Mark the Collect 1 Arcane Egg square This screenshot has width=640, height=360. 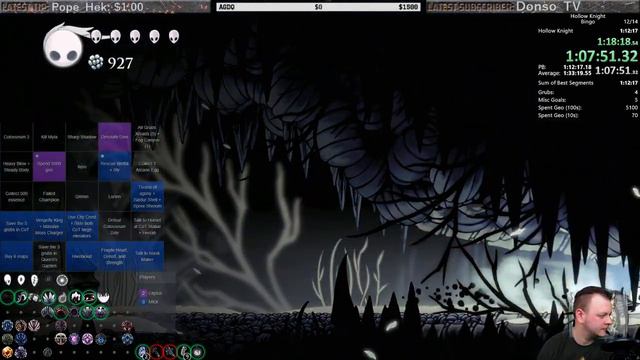coord(147,167)
